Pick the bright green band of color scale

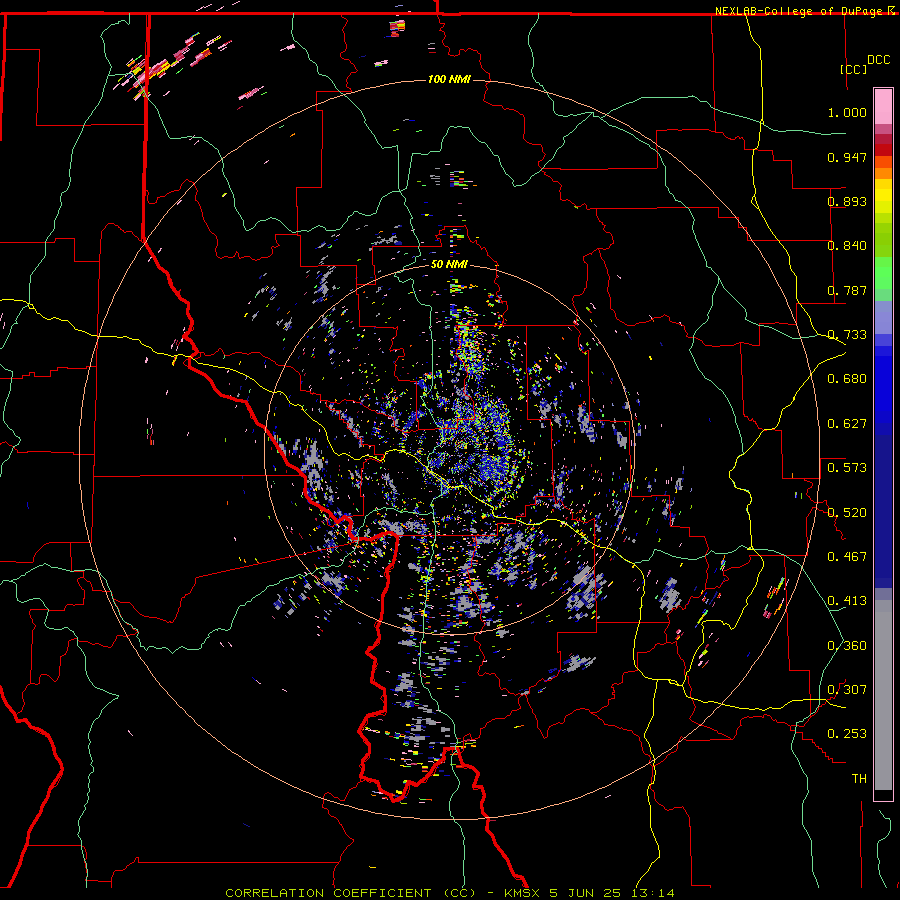point(883,273)
